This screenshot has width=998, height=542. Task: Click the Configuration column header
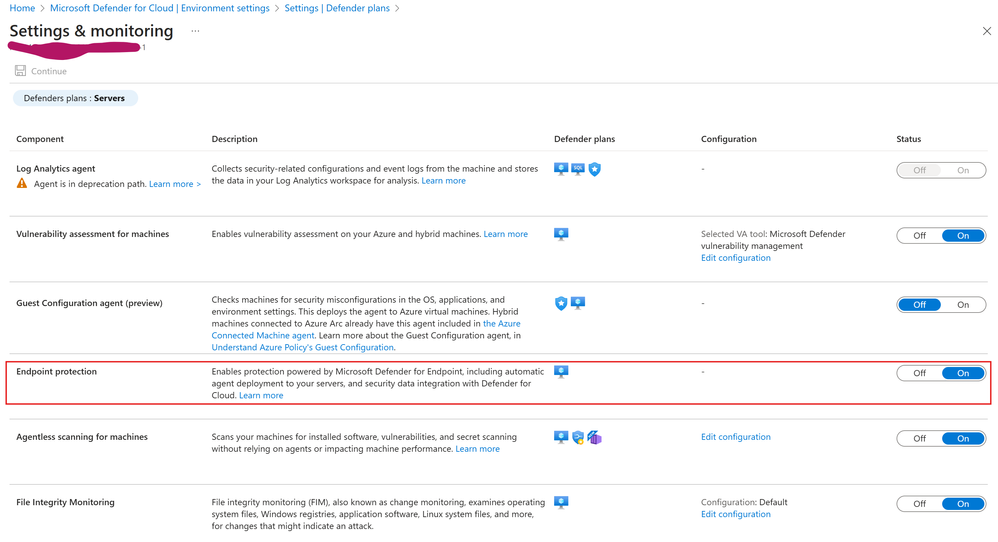729,139
